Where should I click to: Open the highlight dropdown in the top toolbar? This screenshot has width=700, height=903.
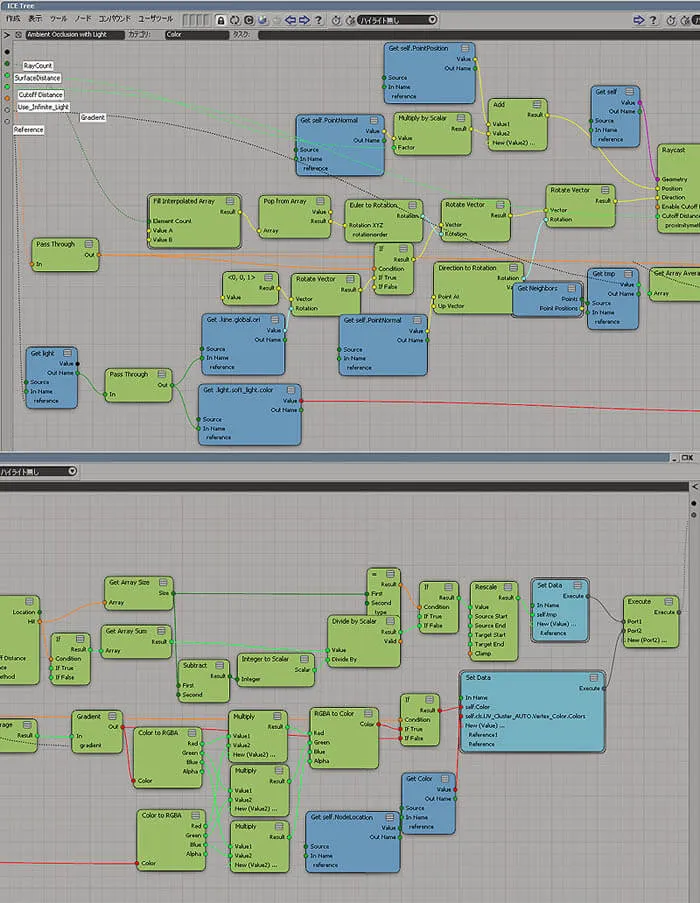397,20
